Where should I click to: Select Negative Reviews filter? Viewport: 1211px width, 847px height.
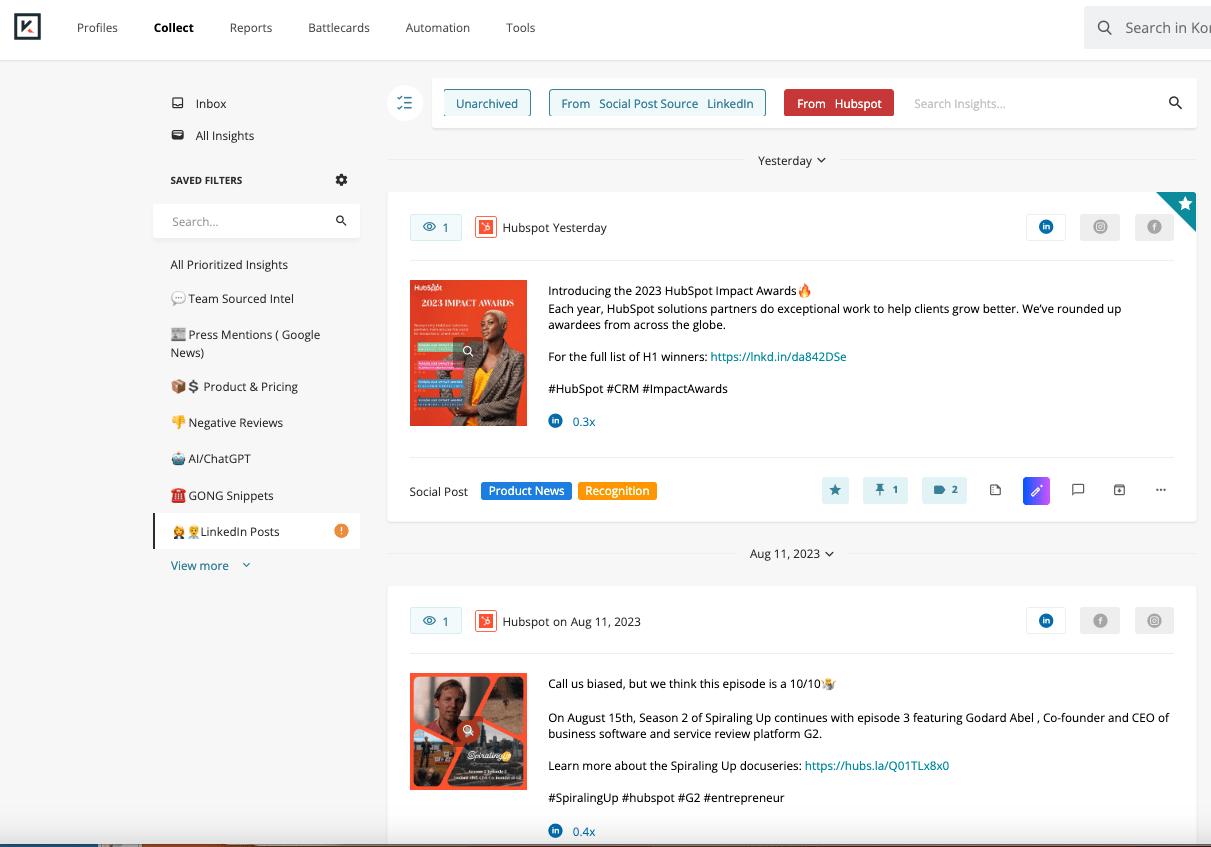tap(227, 423)
